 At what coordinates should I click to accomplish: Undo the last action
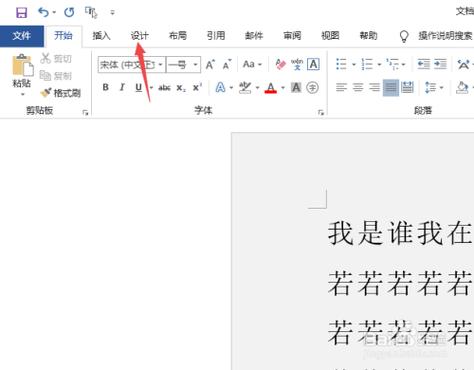point(43,12)
